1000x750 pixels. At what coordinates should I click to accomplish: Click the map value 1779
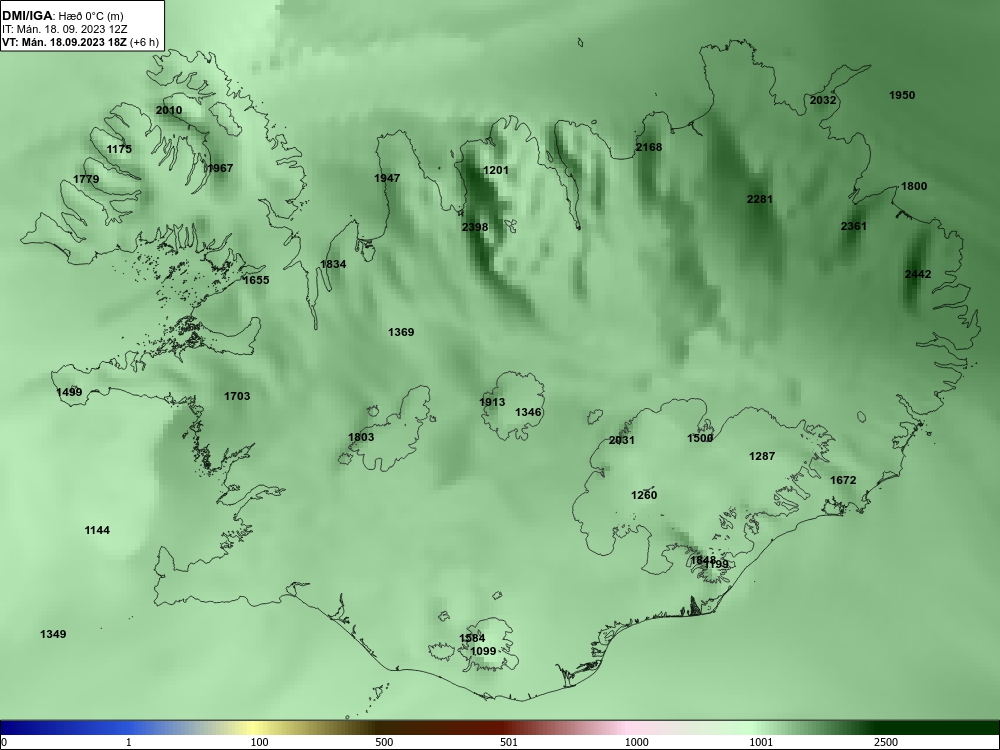click(86, 179)
